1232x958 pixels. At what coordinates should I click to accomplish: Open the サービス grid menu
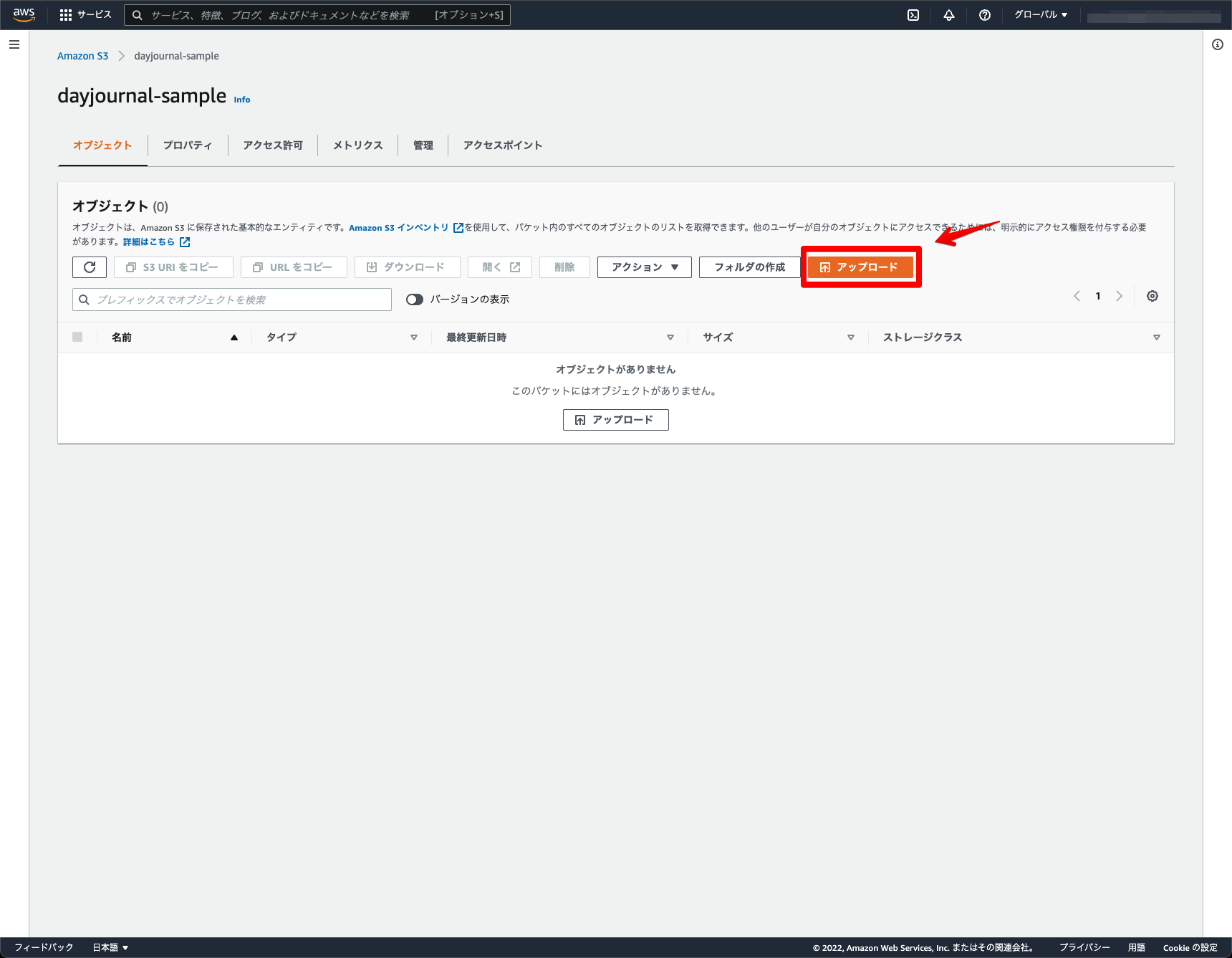coord(85,15)
